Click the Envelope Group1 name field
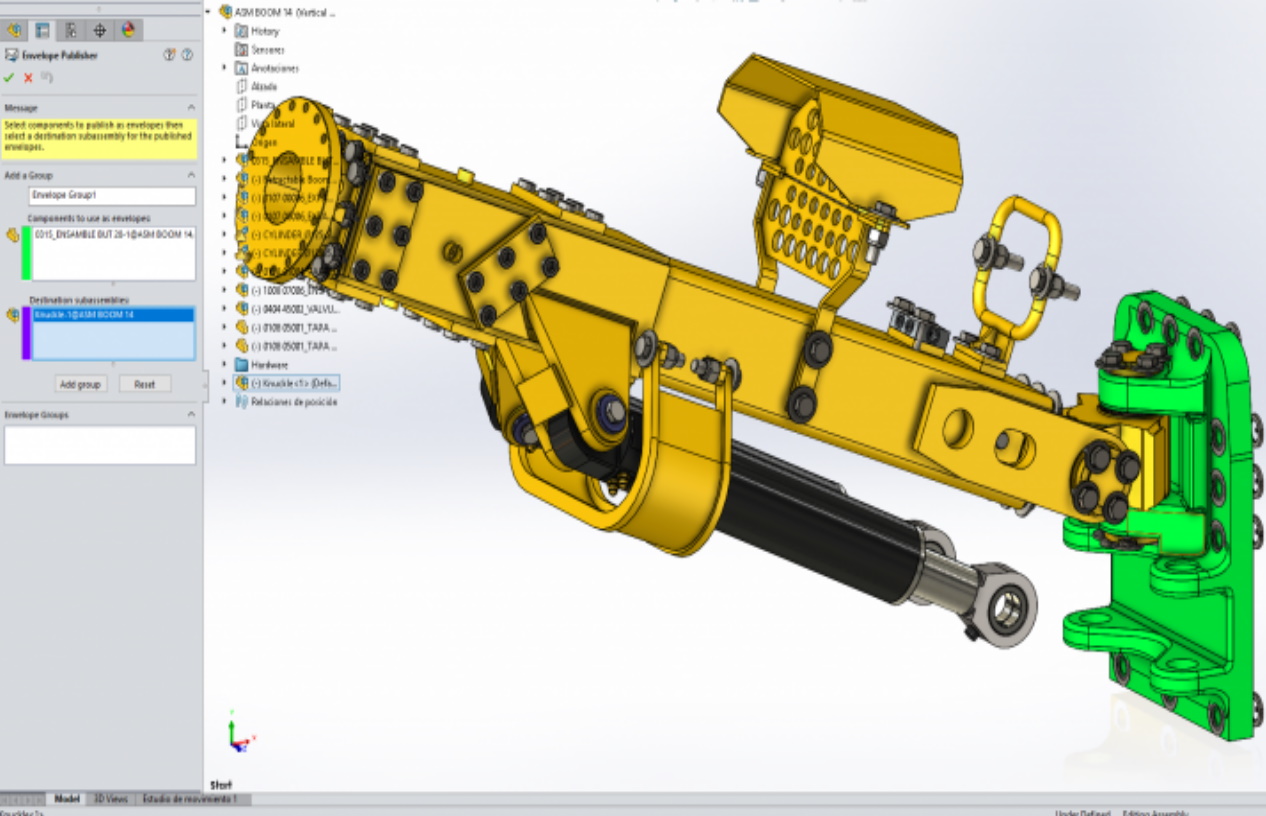The height and width of the screenshot is (816, 1266). [112, 196]
